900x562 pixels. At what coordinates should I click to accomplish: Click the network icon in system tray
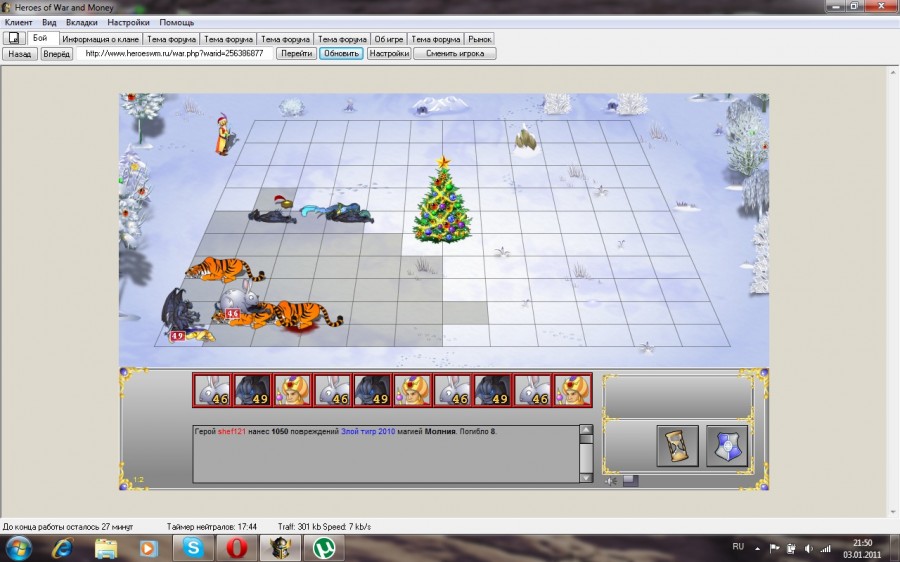click(825, 549)
